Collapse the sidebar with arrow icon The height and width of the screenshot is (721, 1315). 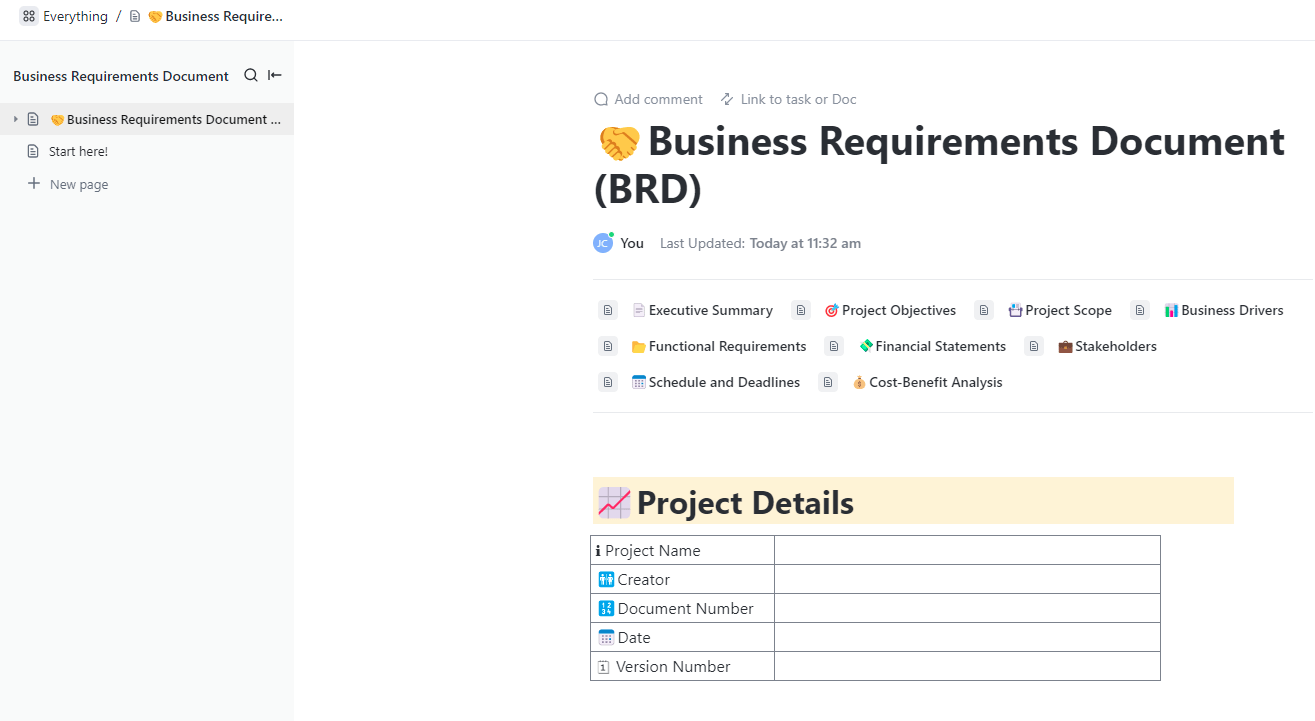click(x=275, y=75)
